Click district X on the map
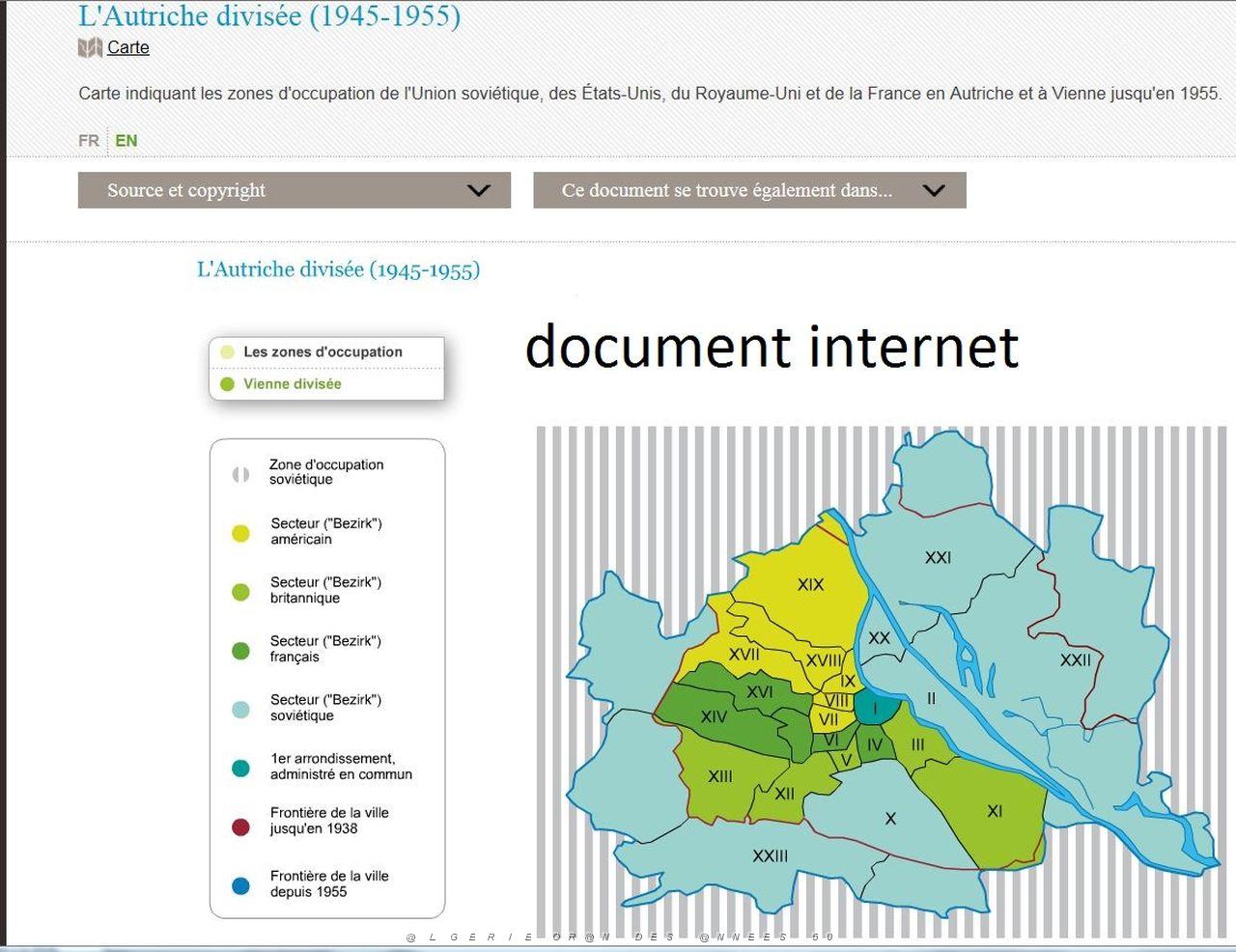Viewport: 1236px width, 952px height. (x=890, y=819)
